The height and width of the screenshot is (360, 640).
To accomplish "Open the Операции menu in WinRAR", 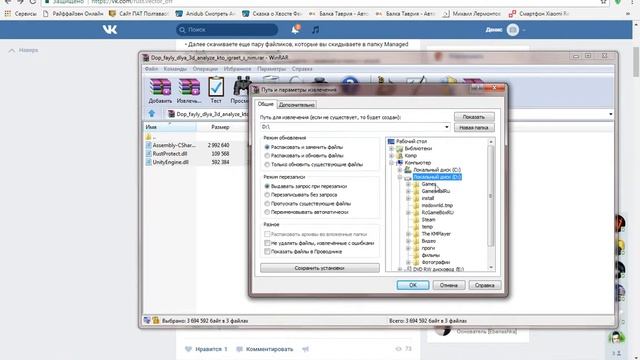I will (x=205, y=69).
